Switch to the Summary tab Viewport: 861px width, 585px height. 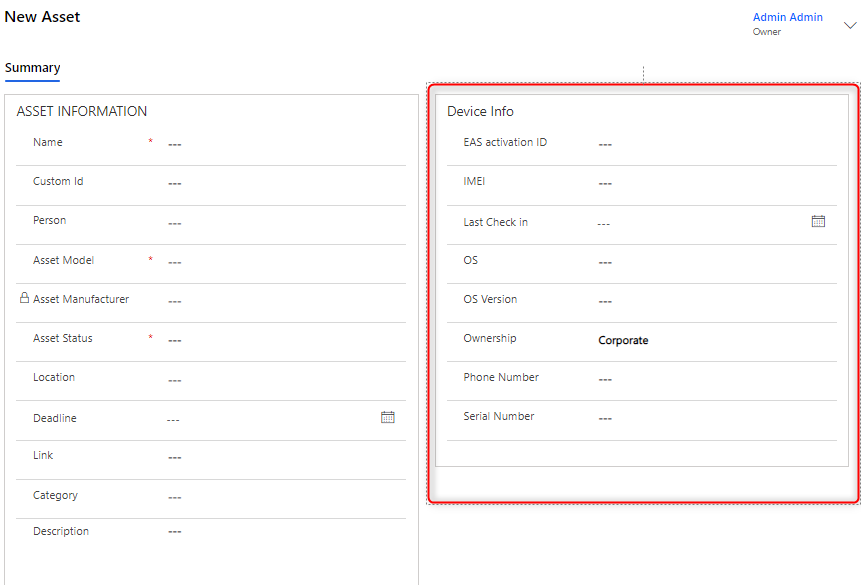pos(33,68)
